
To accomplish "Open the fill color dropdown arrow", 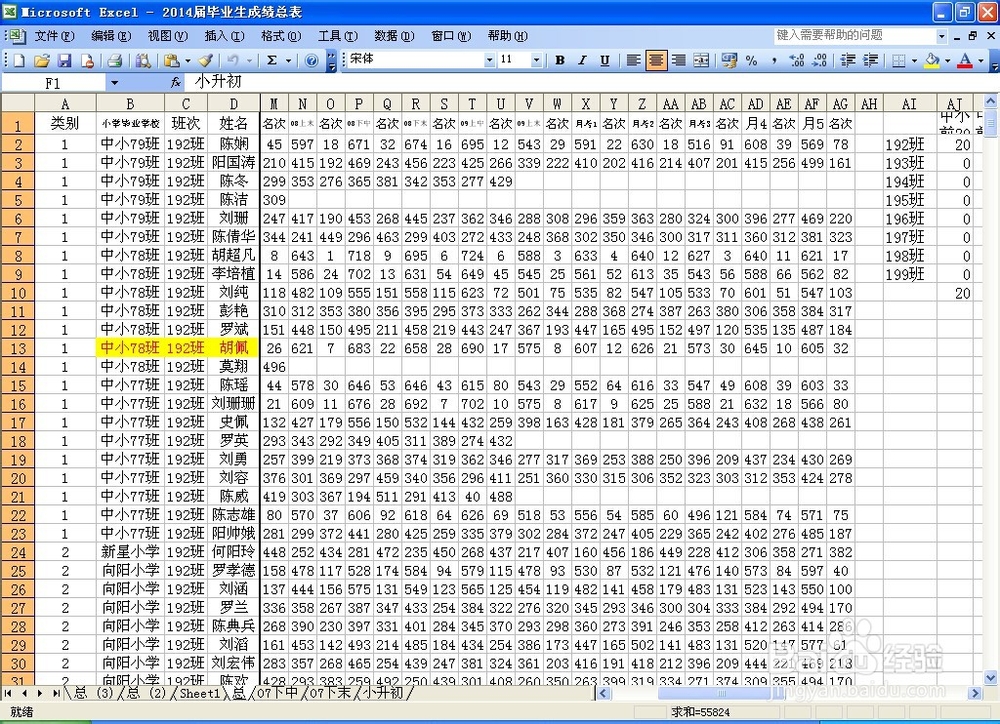I will pos(947,60).
